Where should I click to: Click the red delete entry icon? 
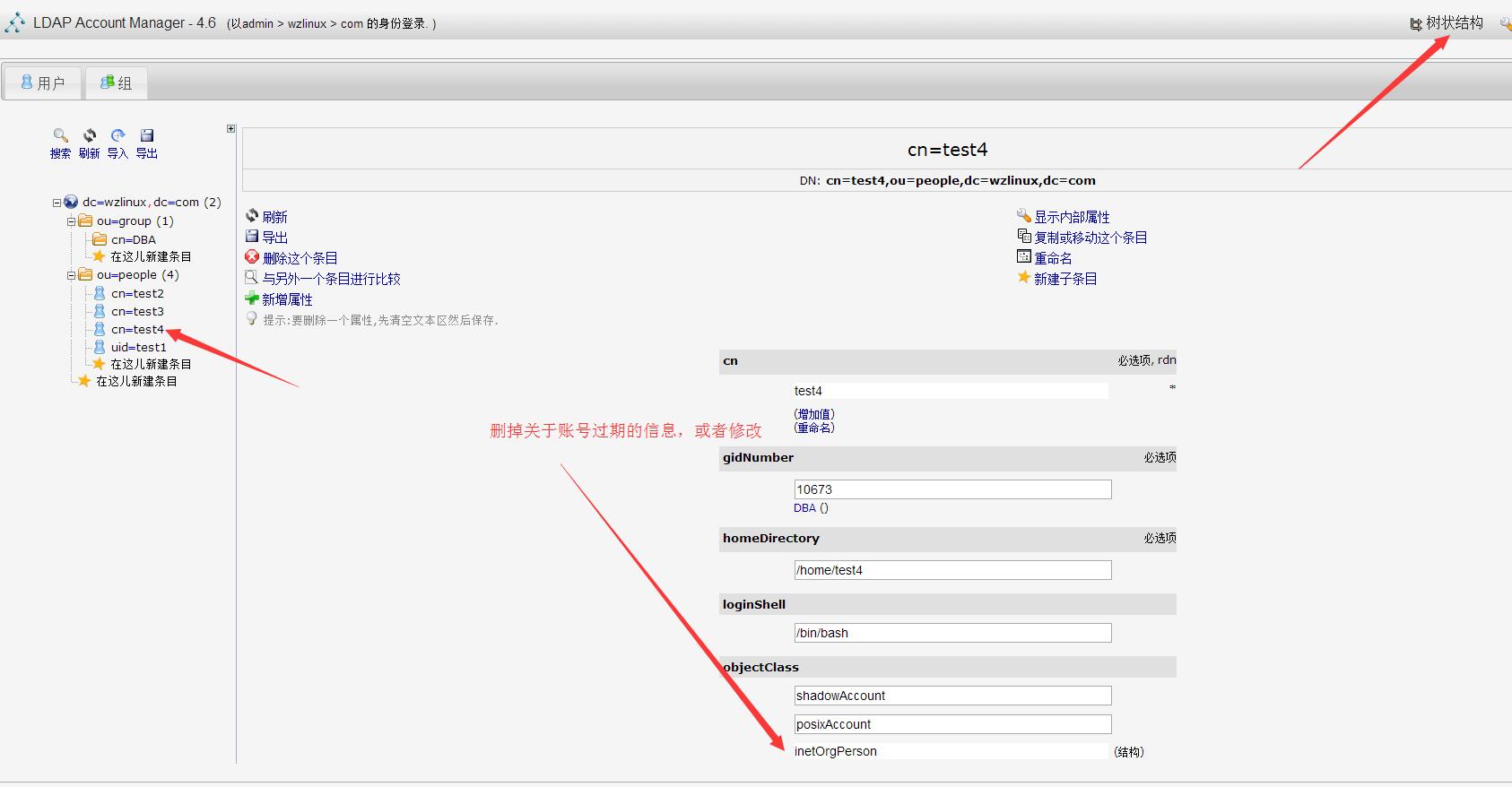click(252, 256)
